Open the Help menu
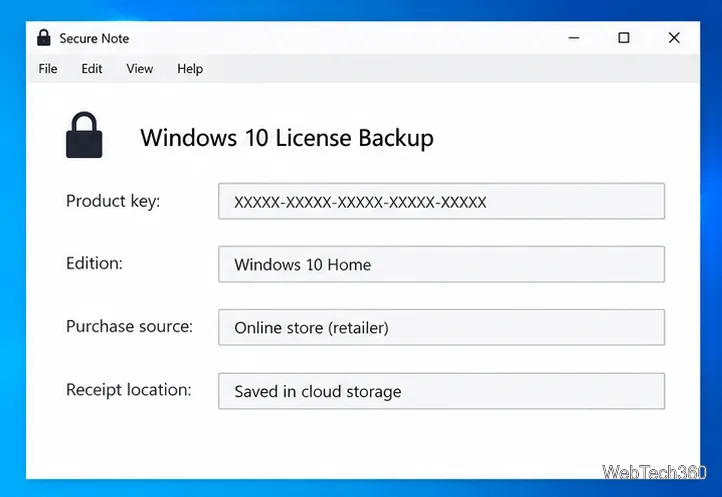This screenshot has height=497, width=722. 190,69
